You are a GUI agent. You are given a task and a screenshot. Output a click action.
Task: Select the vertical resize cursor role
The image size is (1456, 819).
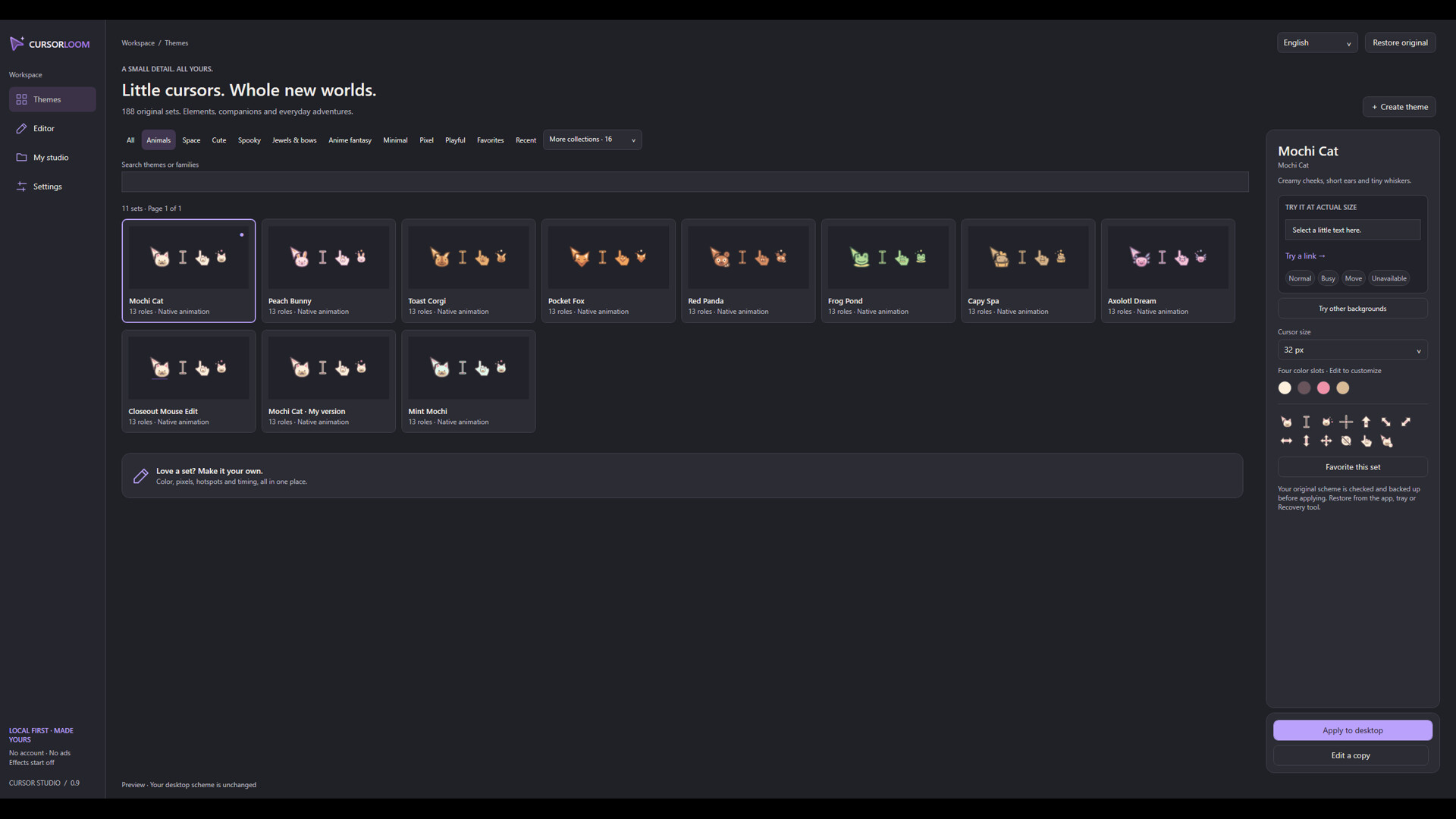(x=1306, y=441)
